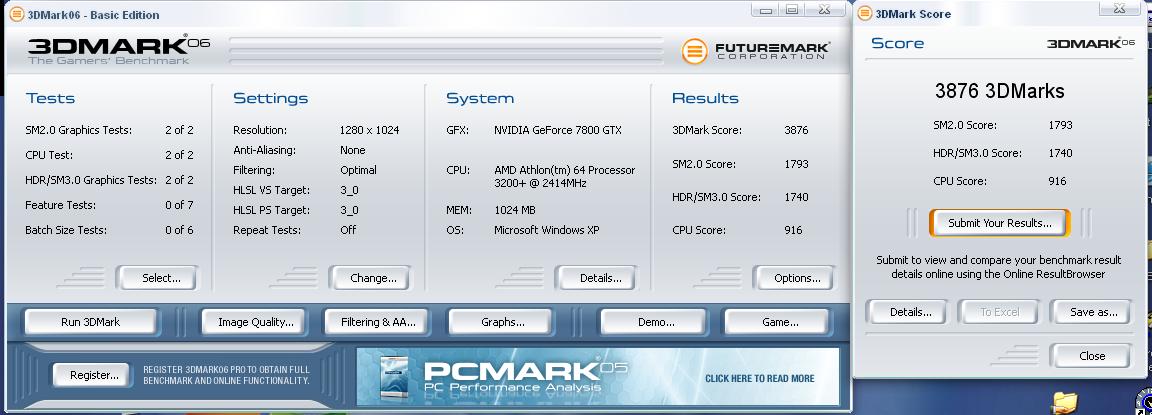Click Save as... in Score window
Viewport: 1152px width, 415px height.
point(1093,311)
